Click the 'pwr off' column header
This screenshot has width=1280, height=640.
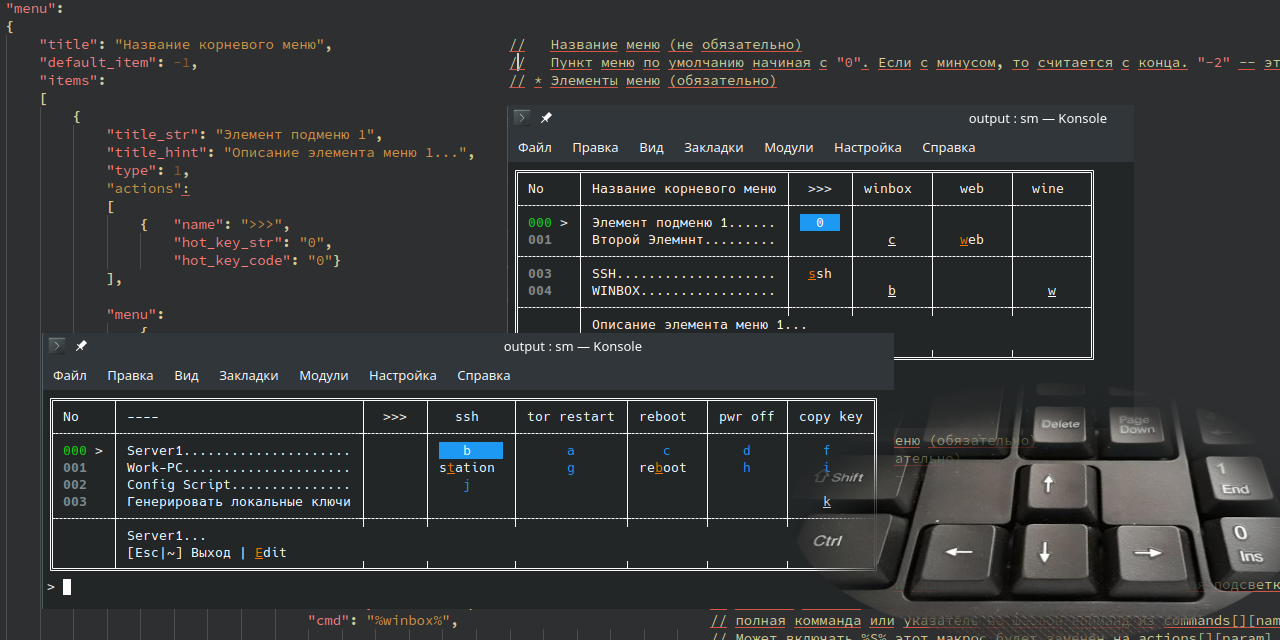click(747, 417)
